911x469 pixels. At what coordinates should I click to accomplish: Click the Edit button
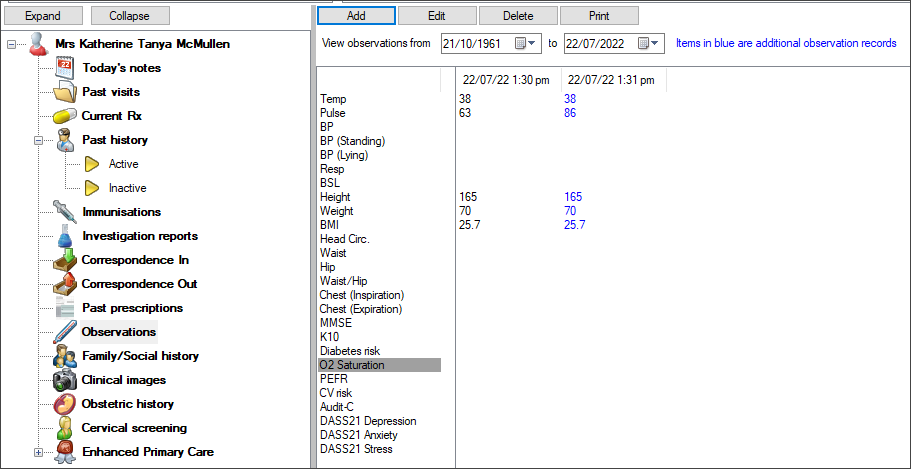point(437,16)
